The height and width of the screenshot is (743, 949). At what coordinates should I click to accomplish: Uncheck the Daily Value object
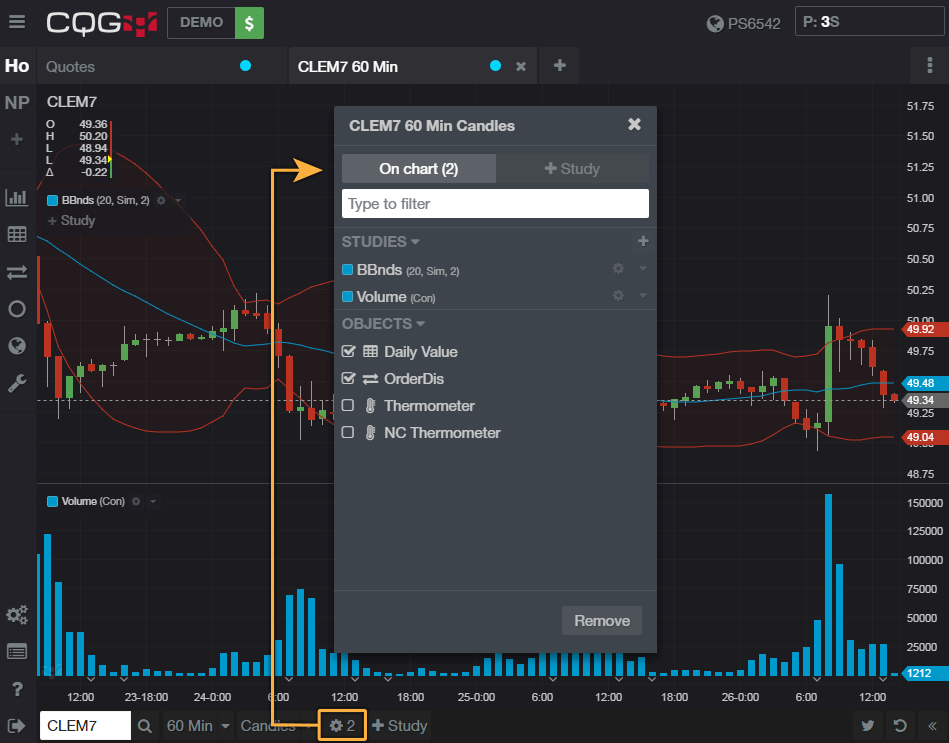pos(348,352)
